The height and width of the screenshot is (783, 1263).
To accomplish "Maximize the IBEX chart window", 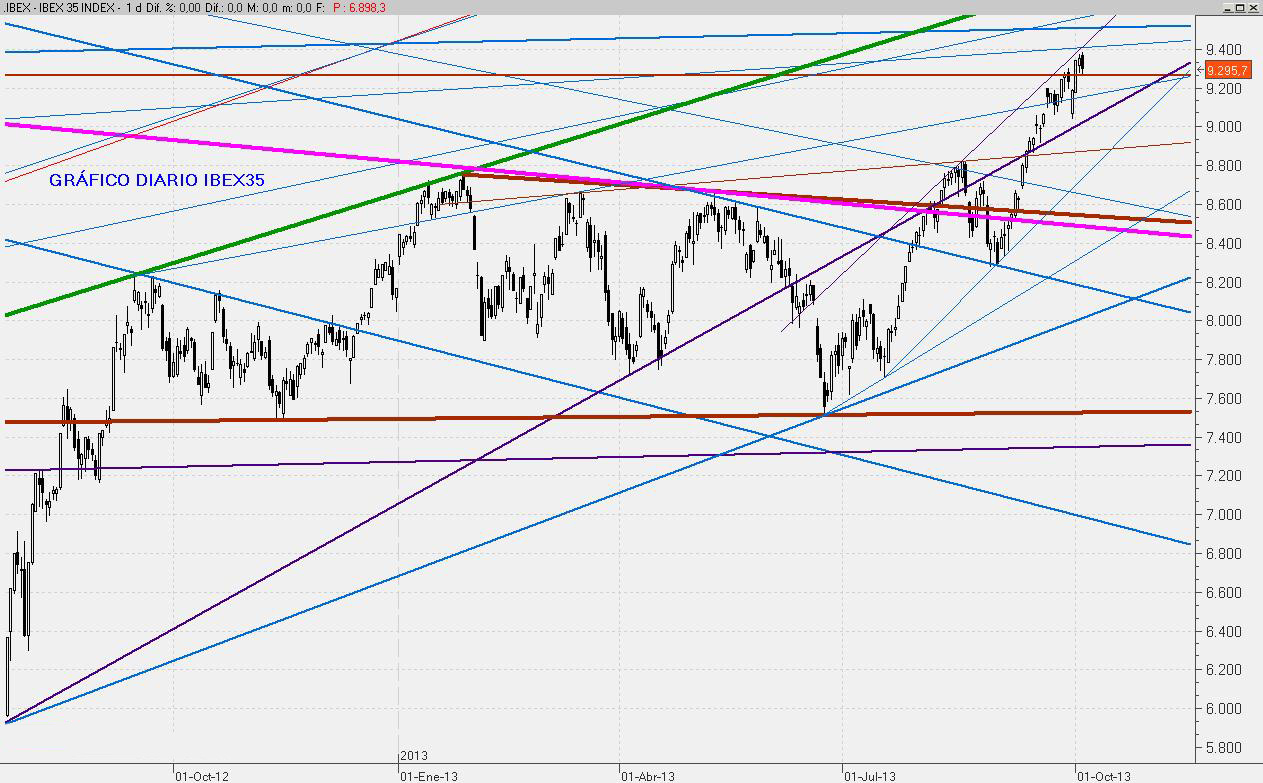I will [x=1239, y=7].
